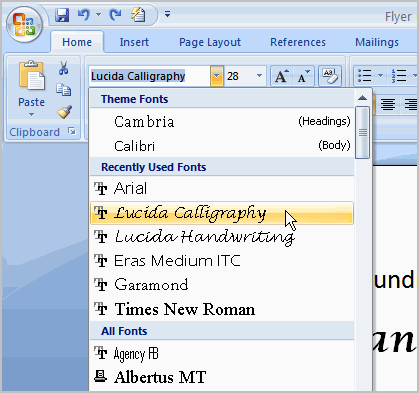Customize Quick Access Toolbar dropdown

[168, 14]
